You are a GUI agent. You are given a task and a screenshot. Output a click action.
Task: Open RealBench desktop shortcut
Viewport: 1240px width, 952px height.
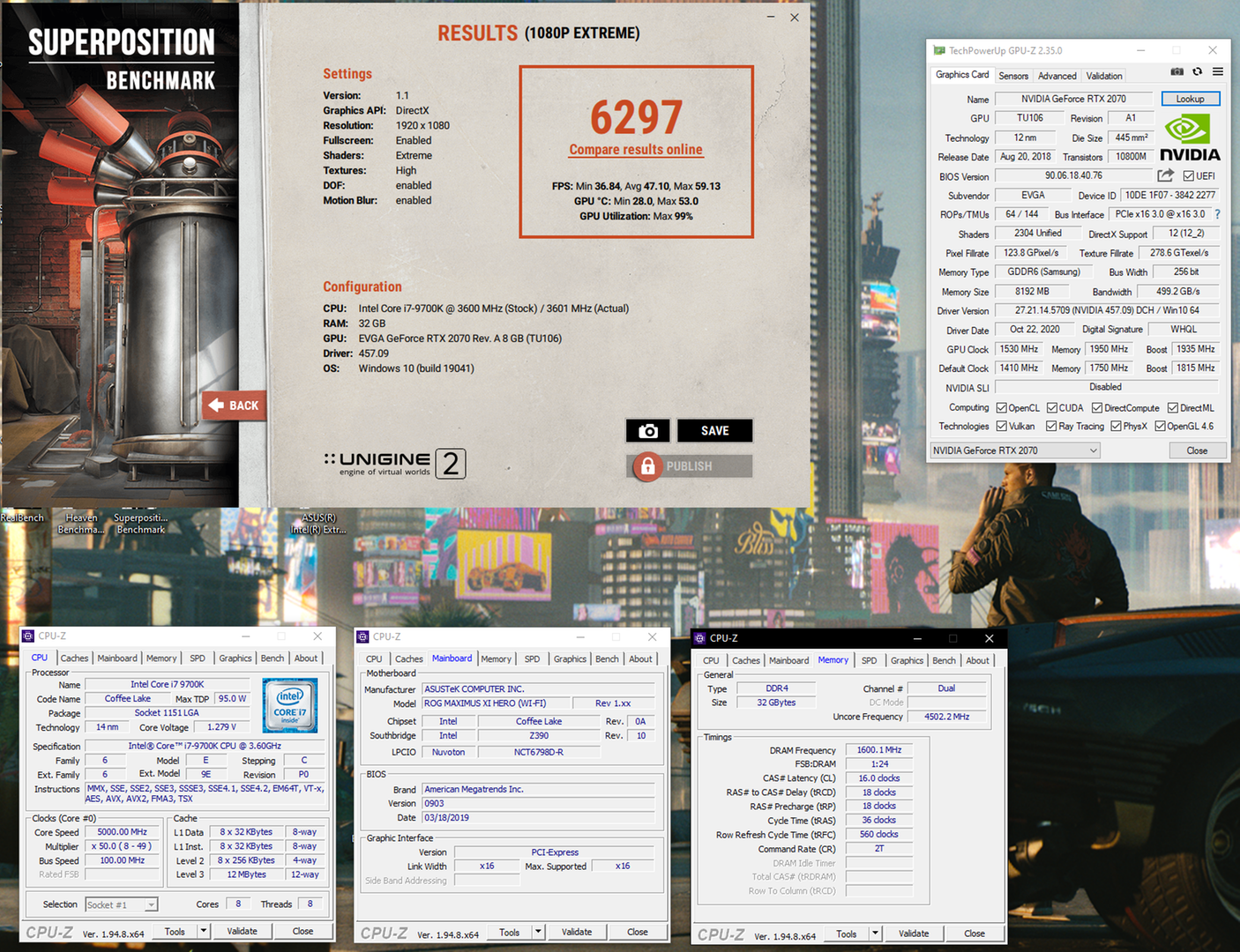click(x=22, y=517)
